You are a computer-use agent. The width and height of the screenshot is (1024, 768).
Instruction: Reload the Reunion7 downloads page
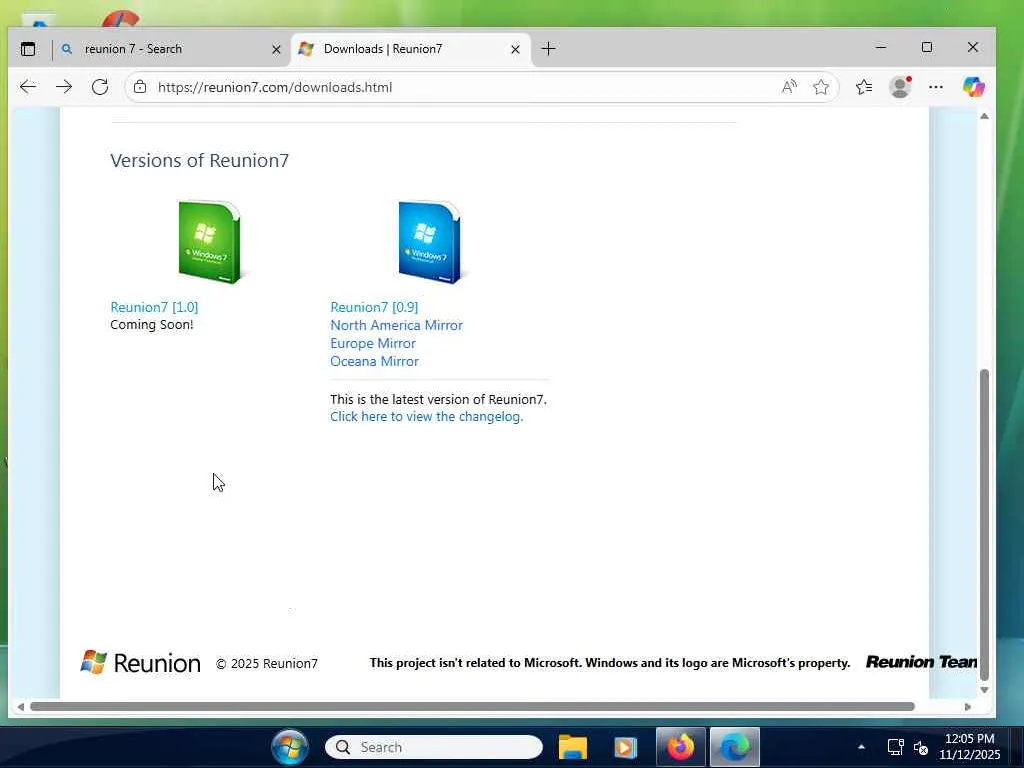click(100, 87)
